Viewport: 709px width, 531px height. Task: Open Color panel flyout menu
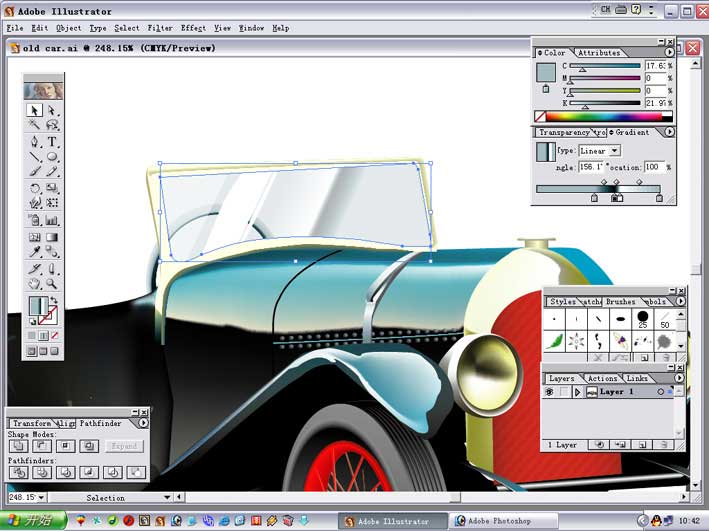[x=669, y=52]
